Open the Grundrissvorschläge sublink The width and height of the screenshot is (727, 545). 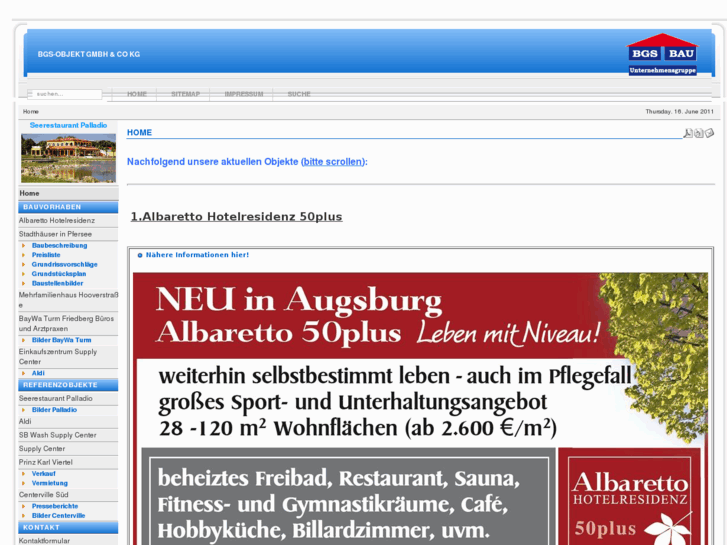[x=64, y=264]
